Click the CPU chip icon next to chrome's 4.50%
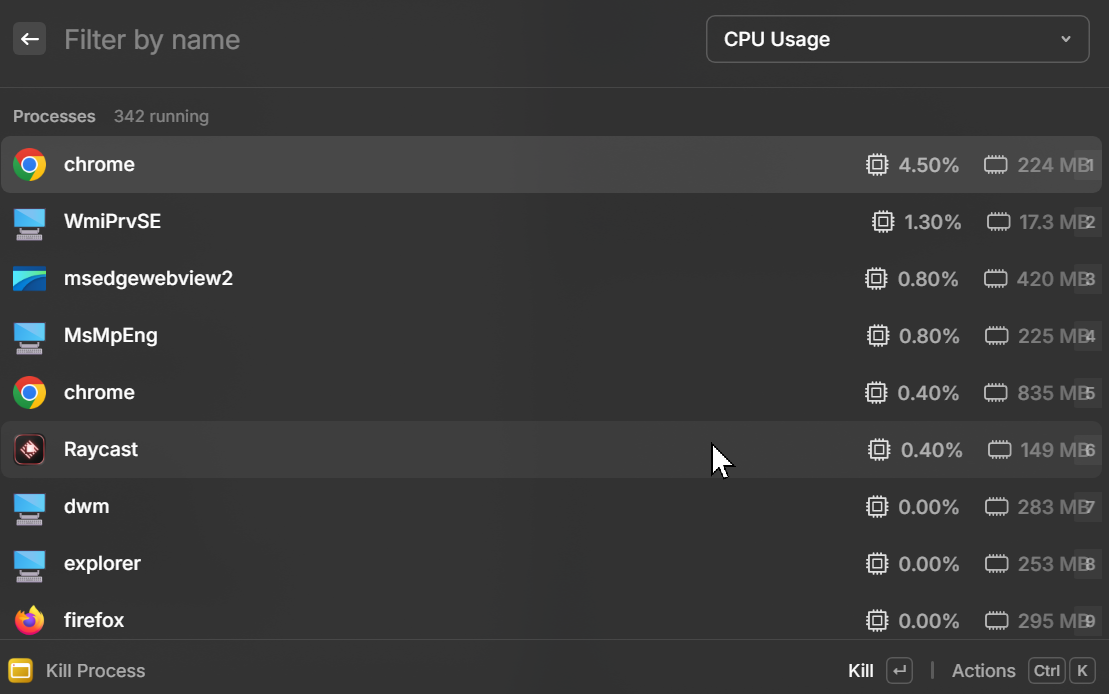Image resolution: width=1109 pixels, height=694 pixels. 878,164
